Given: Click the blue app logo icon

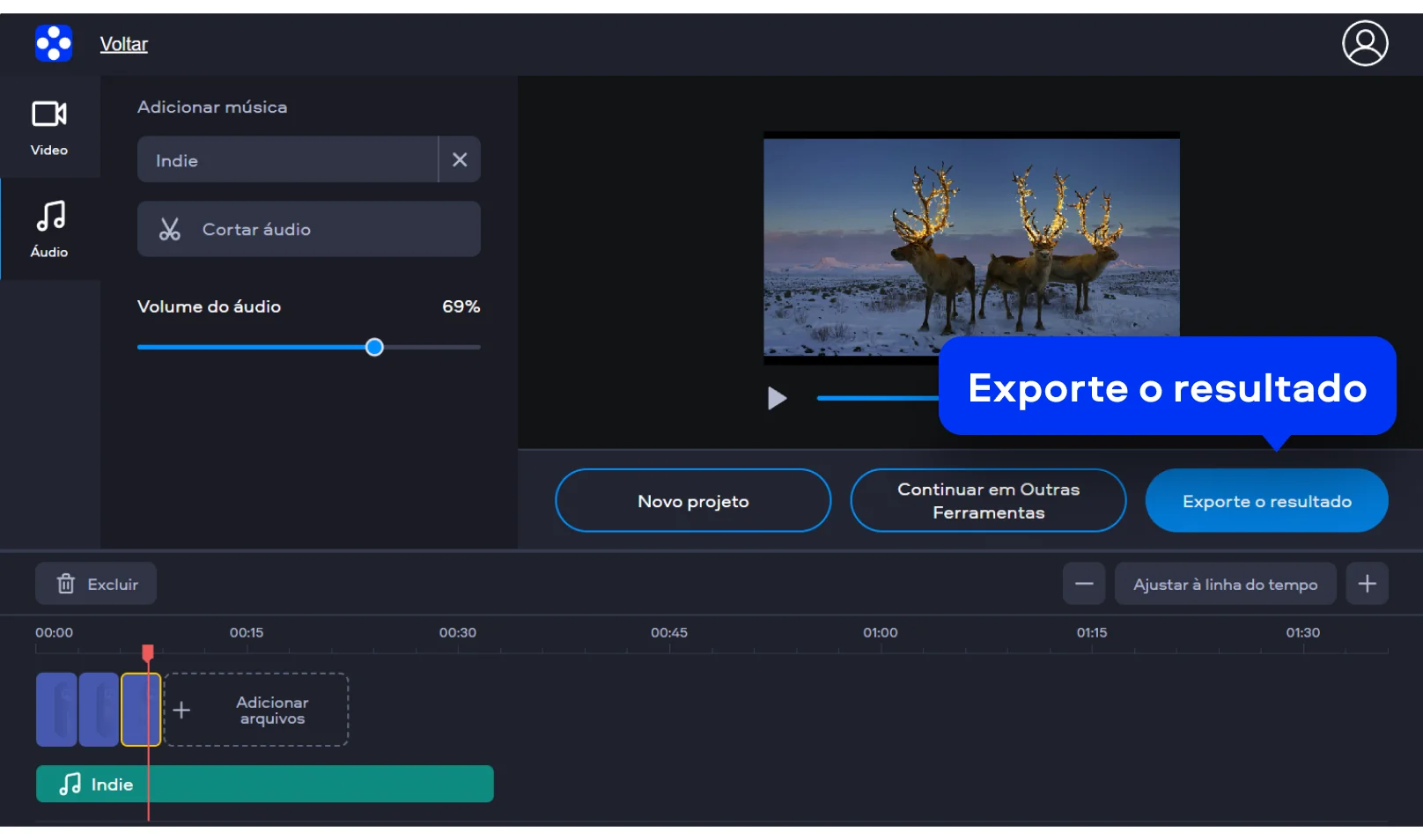Looking at the screenshot, I should 53,43.
